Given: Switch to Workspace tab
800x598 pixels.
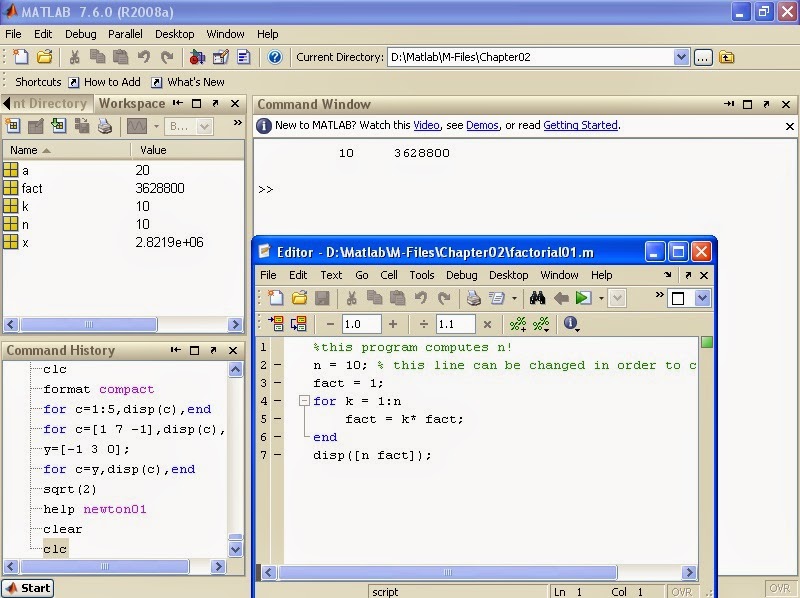Looking at the screenshot, I should (x=132, y=104).
